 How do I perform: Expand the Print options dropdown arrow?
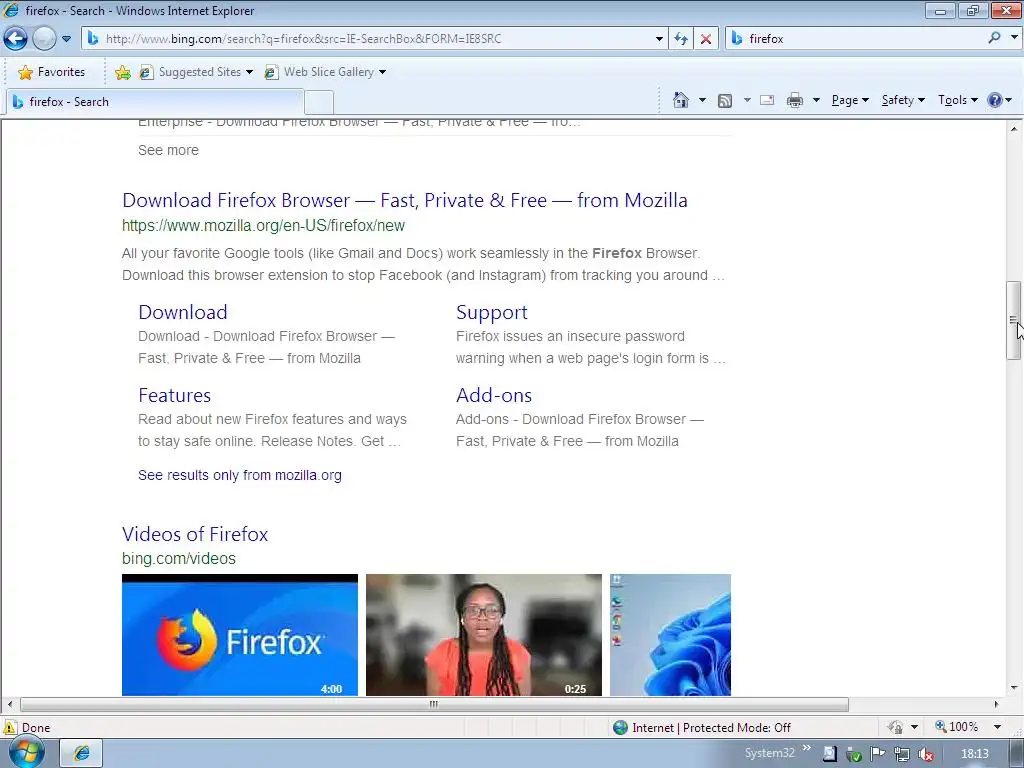[x=816, y=100]
